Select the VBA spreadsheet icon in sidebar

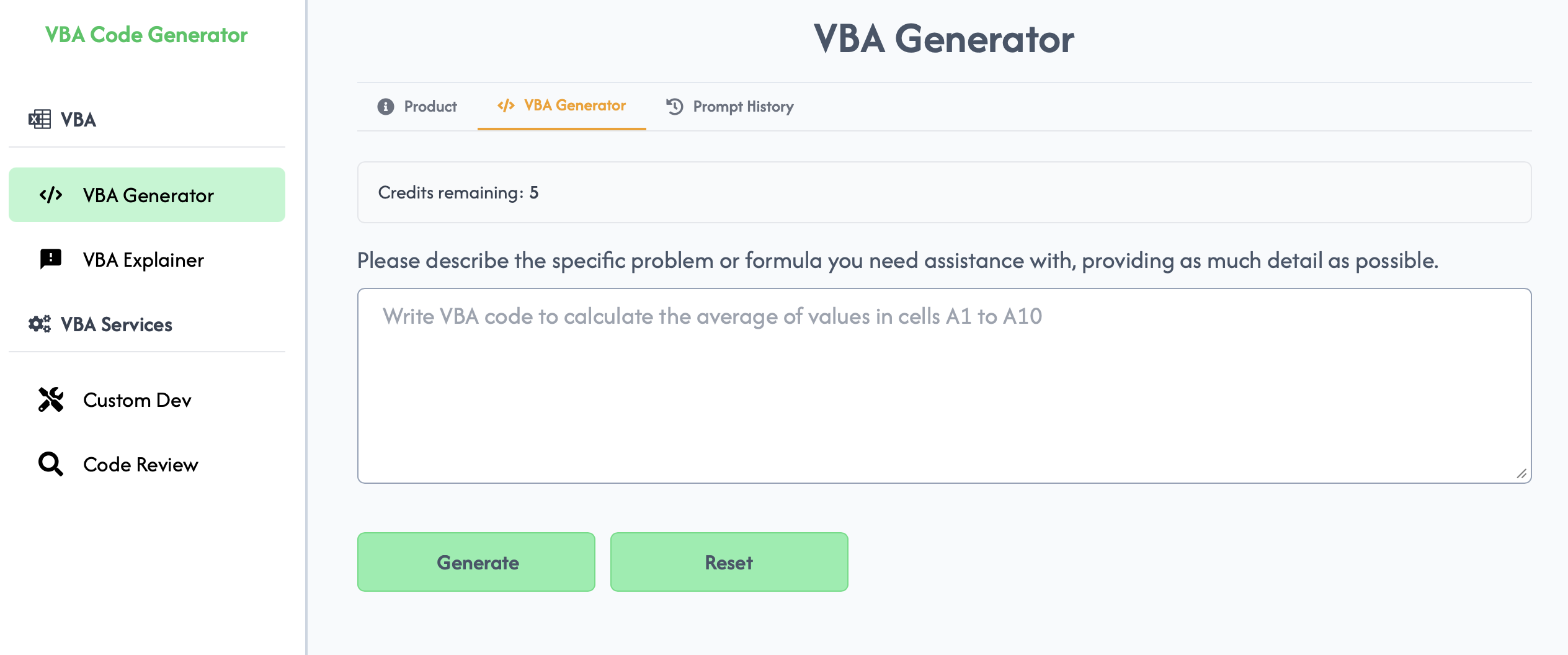coord(41,120)
